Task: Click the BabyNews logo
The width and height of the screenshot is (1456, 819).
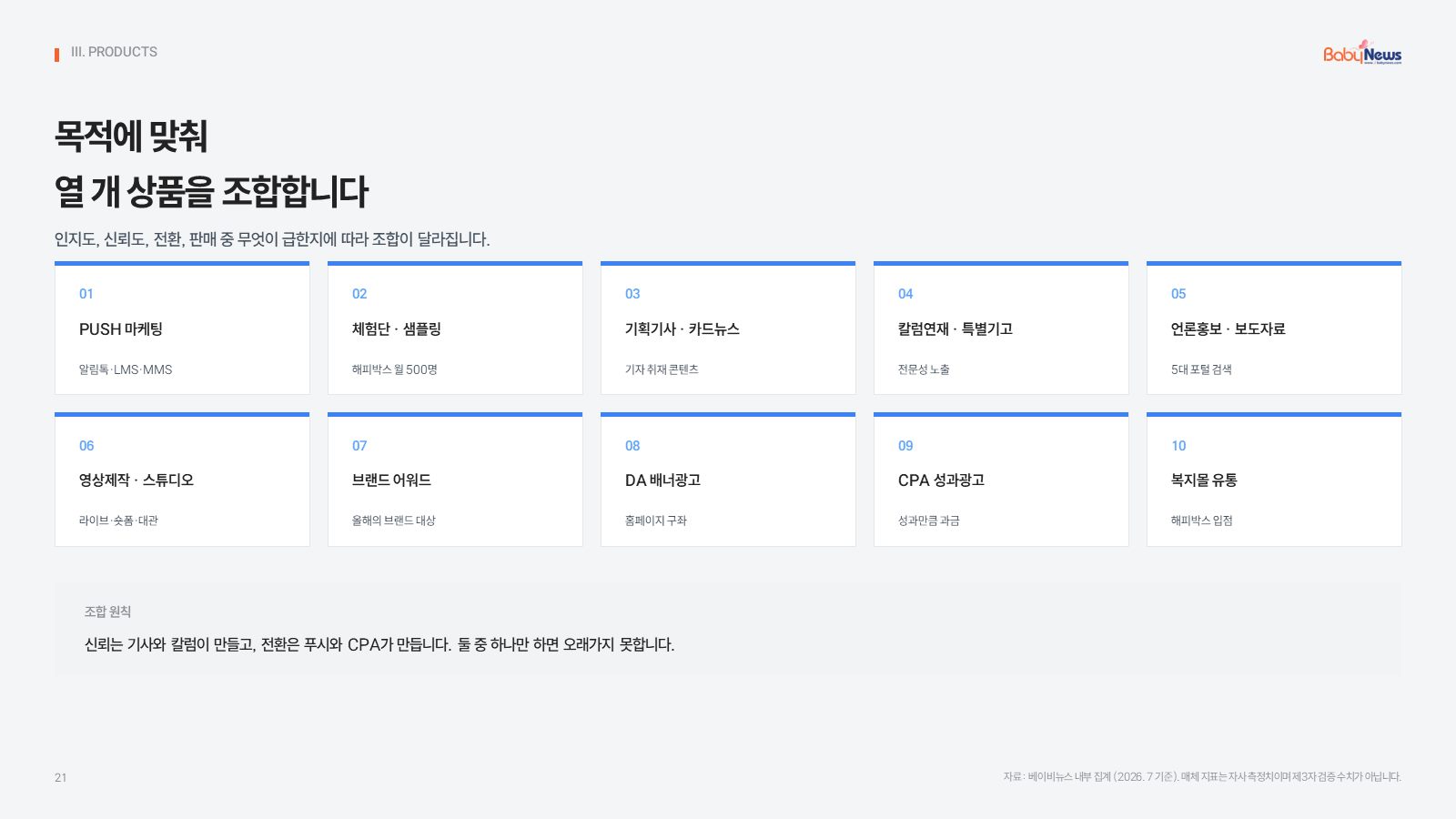Action: (1362, 52)
